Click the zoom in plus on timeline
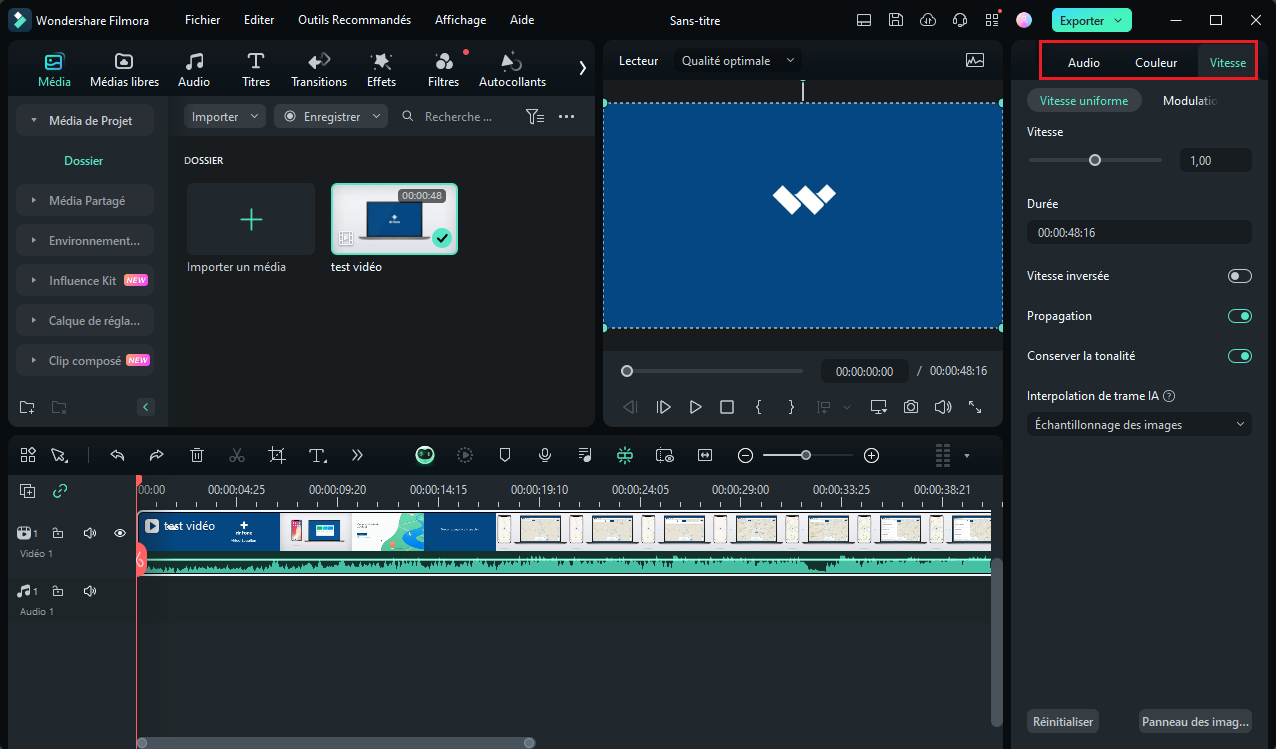1276x749 pixels. coord(871,455)
